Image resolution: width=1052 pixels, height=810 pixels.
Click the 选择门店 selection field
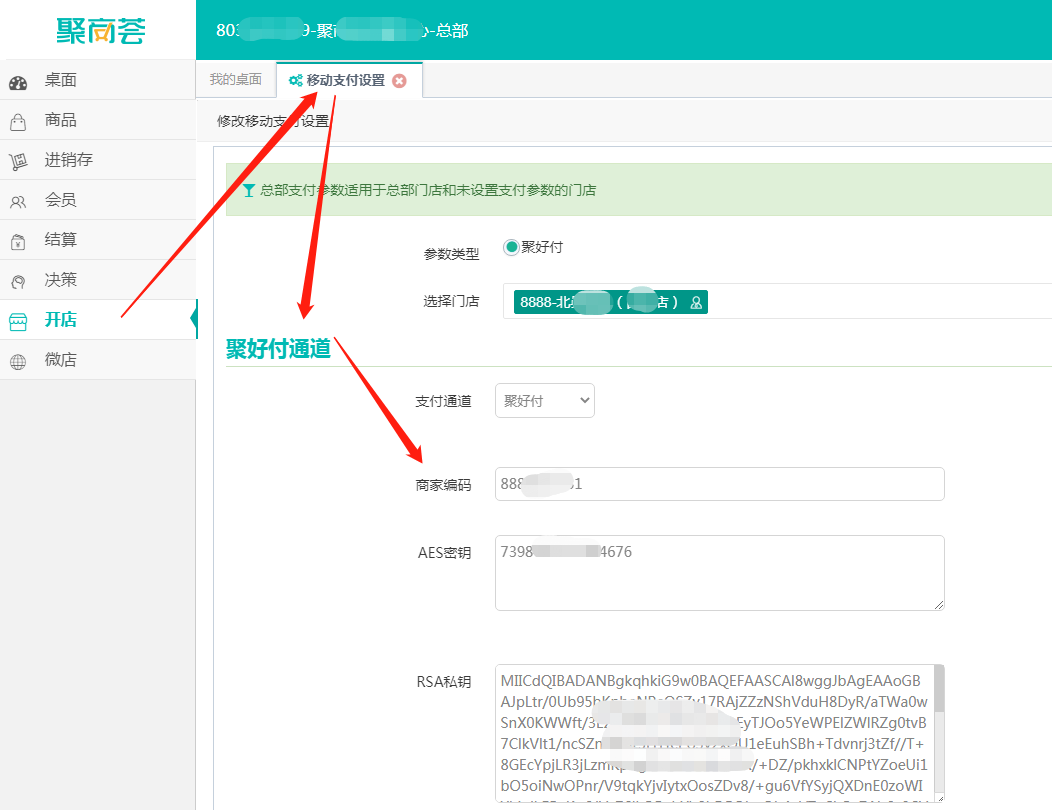pyautogui.click(x=778, y=301)
